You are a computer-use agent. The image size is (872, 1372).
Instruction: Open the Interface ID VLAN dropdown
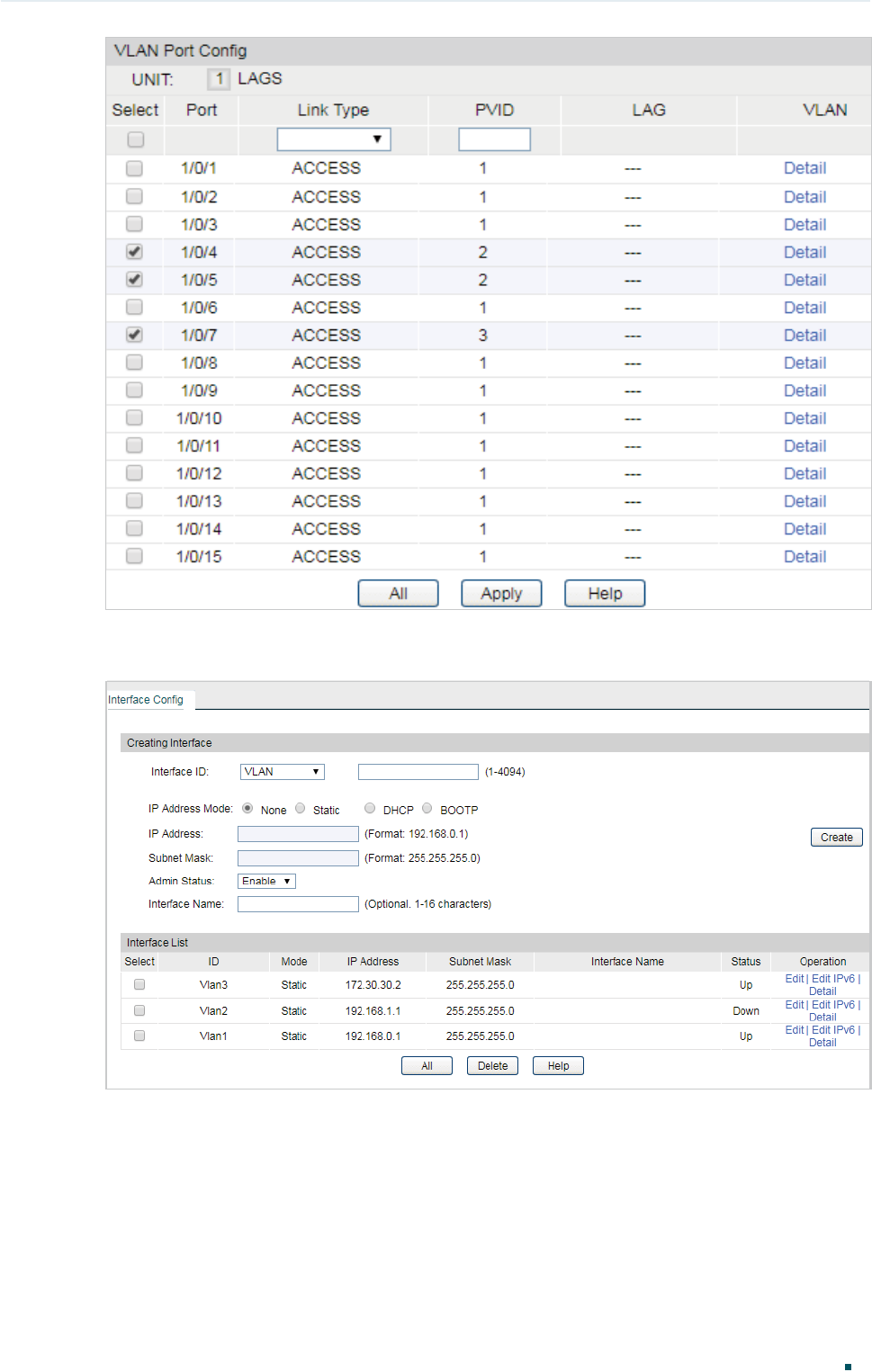pyautogui.click(x=283, y=772)
